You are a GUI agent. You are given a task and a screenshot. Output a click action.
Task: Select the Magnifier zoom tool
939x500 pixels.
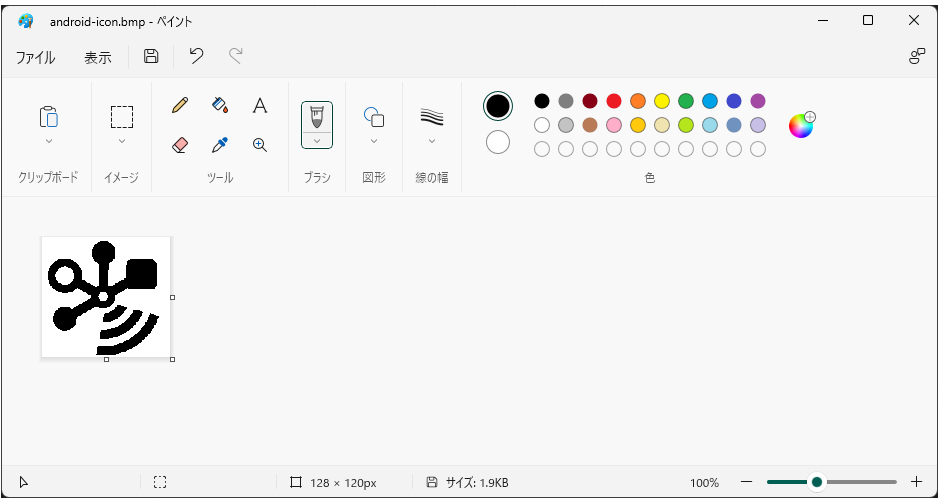coord(260,145)
